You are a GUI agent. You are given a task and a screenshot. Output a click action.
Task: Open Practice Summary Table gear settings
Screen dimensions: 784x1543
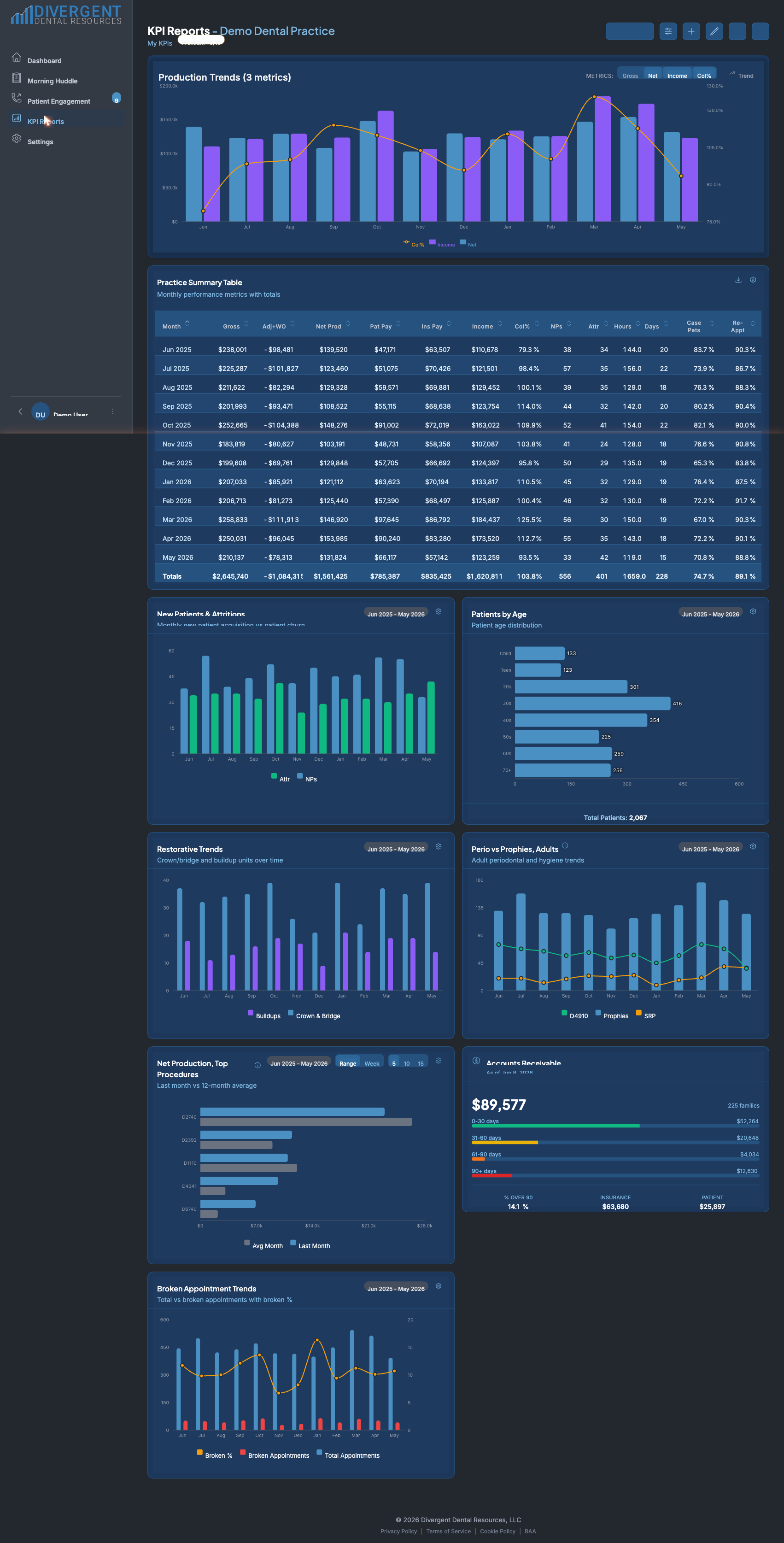tap(753, 280)
